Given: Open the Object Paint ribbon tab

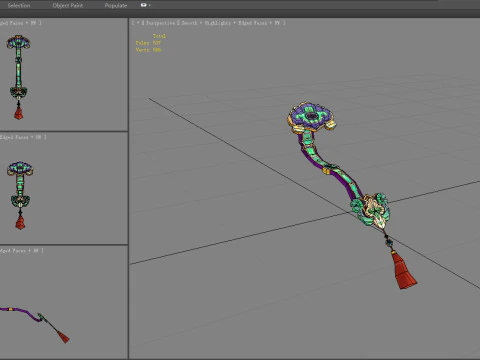Looking at the screenshot, I should point(68,5).
